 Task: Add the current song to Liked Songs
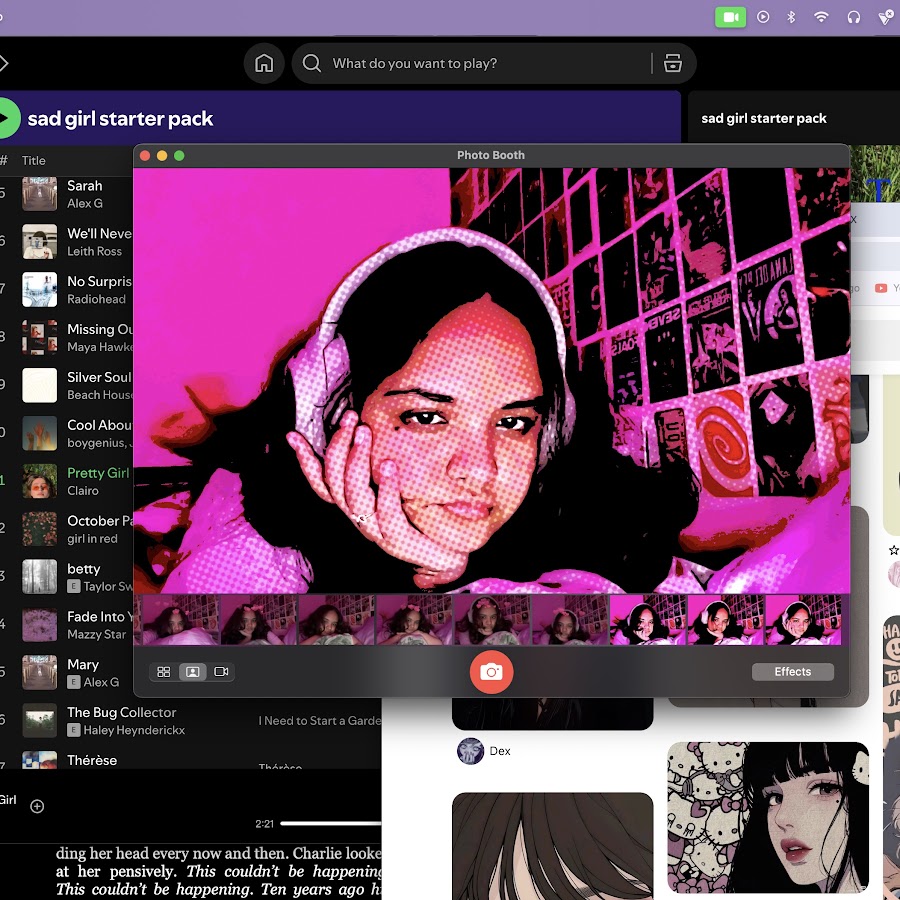(37, 806)
